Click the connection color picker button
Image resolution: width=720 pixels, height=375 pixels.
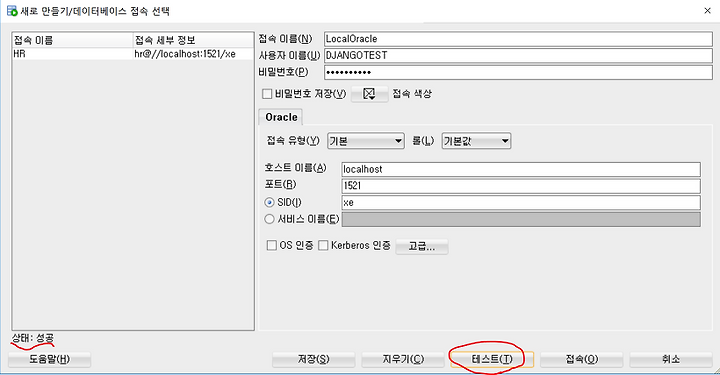tap(369, 94)
